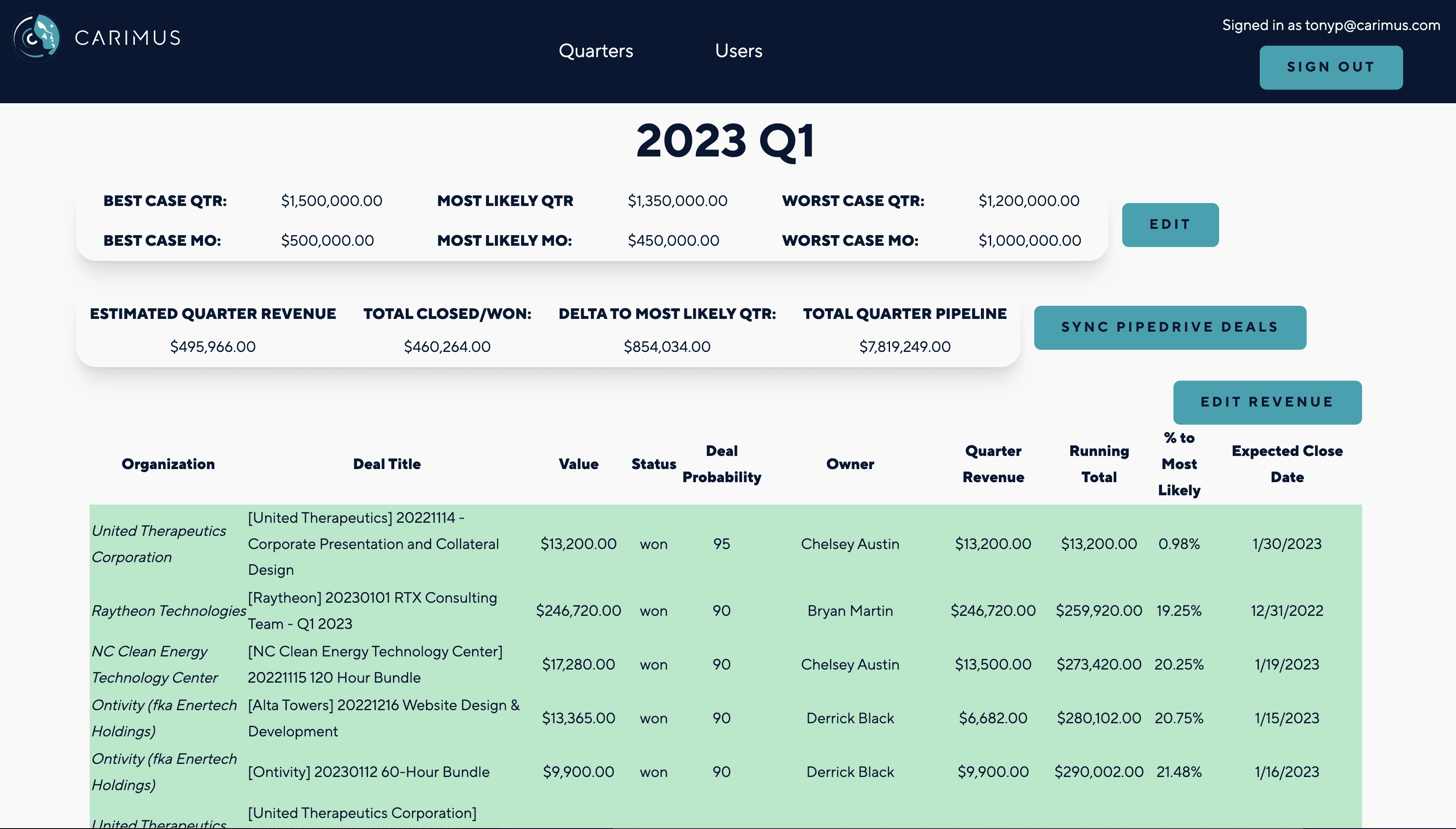Select Most Likely MO value $450,000.00
1456x829 pixels.
673,240
